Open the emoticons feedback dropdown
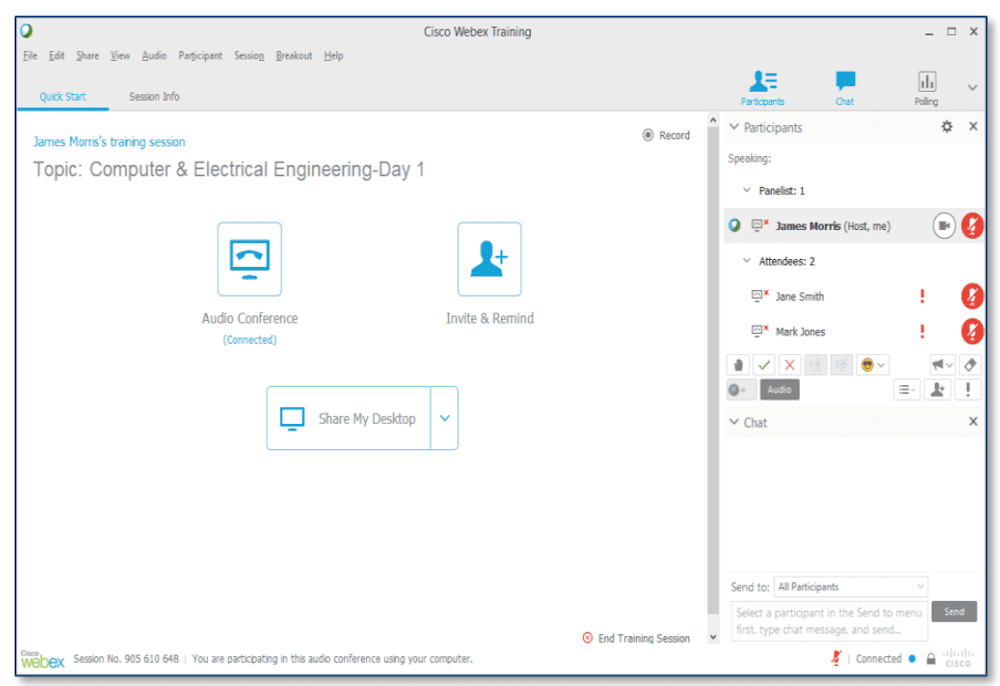The width and height of the screenshot is (1000, 686). pos(873,365)
